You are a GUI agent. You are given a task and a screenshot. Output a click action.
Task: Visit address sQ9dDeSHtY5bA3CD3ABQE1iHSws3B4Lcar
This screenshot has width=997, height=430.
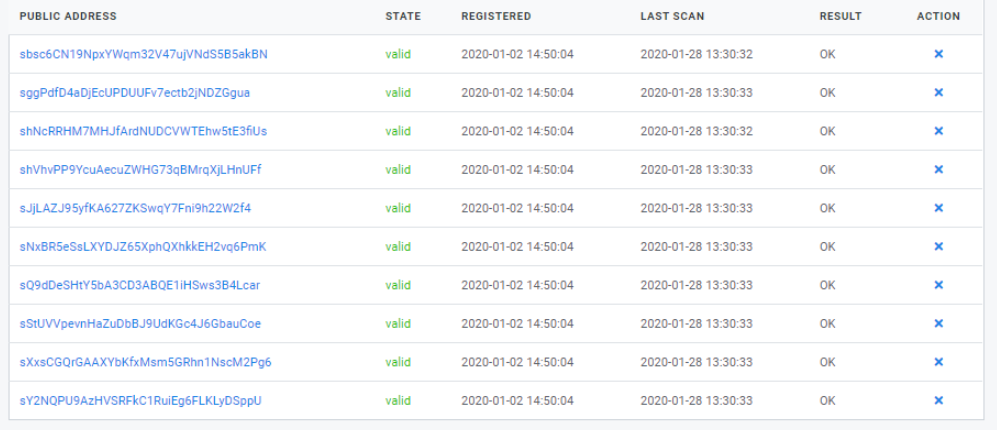tap(140, 285)
